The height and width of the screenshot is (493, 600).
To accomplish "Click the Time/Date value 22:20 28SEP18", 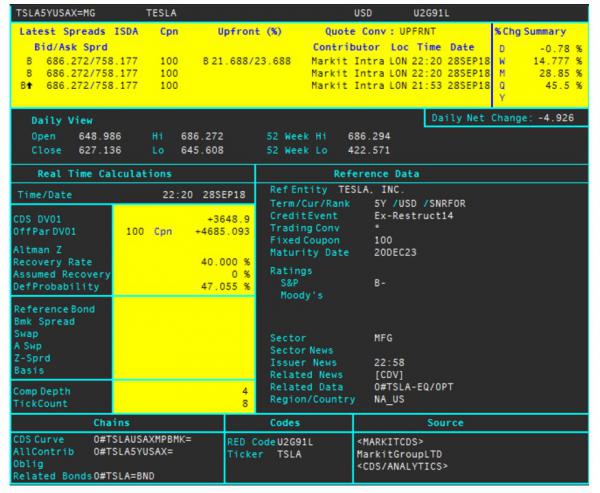I will tap(204, 194).
